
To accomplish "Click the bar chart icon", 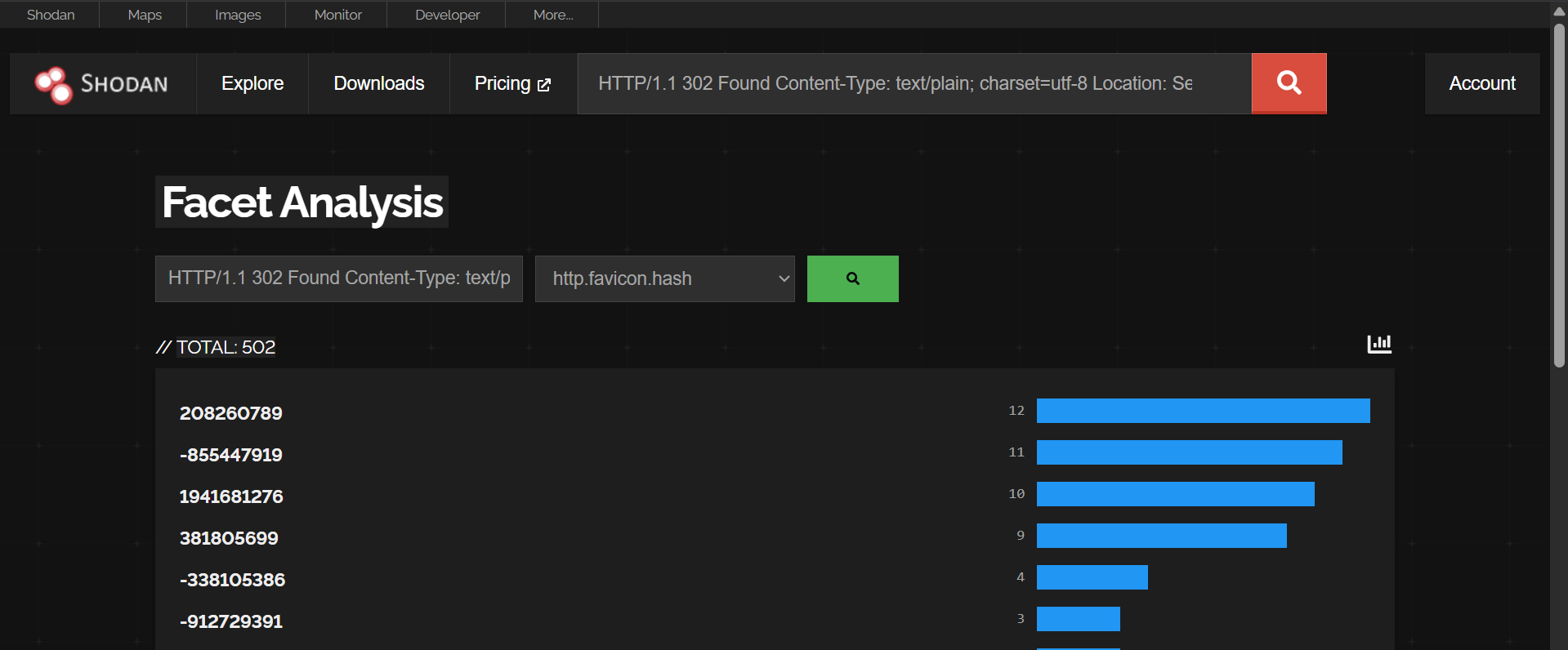I will pyautogui.click(x=1379, y=344).
